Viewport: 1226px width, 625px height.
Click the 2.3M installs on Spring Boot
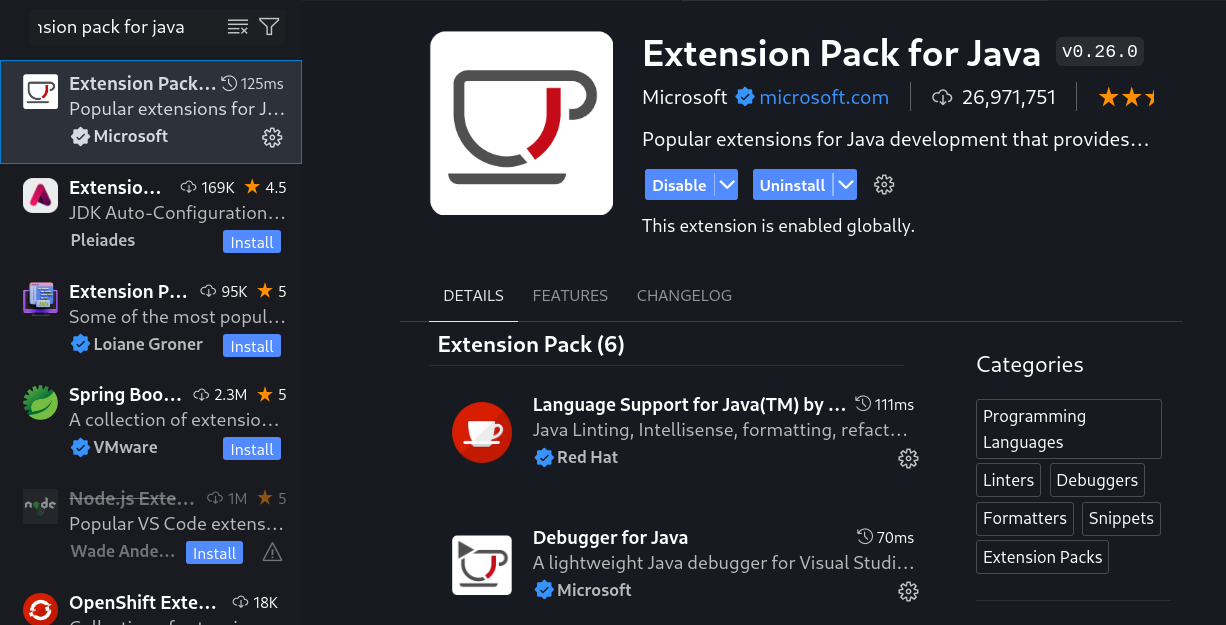click(231, 395)
